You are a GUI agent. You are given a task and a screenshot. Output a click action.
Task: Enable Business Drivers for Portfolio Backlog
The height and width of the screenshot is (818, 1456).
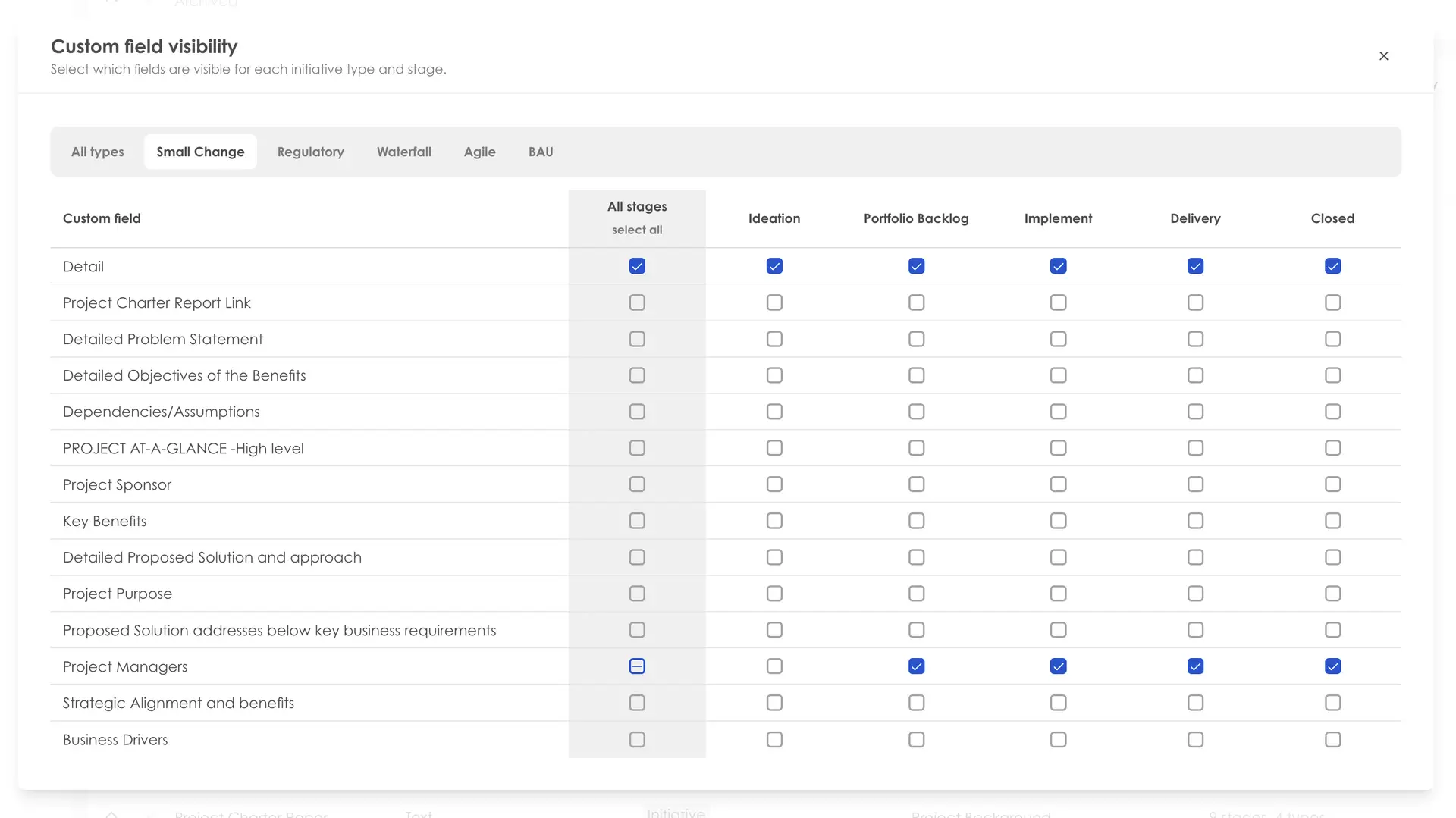(x=917, y=739)
